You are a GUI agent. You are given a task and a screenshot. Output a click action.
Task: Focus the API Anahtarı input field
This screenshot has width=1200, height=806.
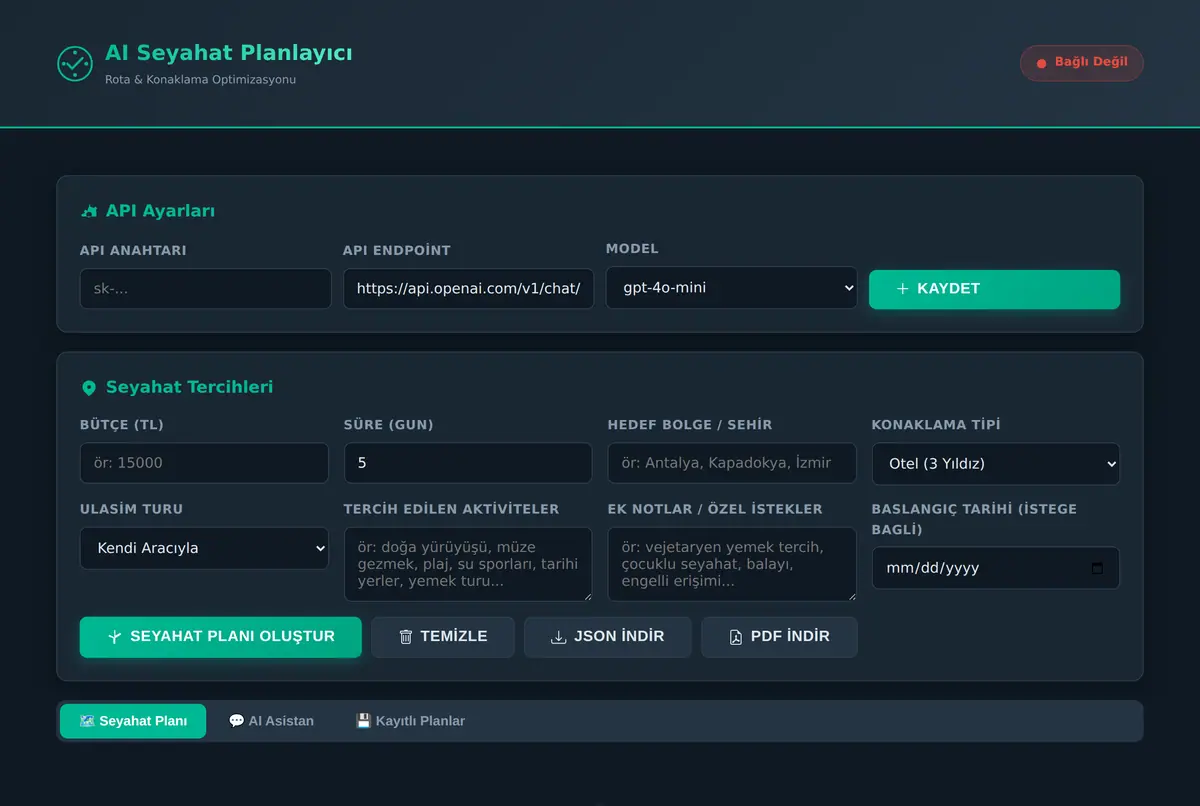pos(205,288)
